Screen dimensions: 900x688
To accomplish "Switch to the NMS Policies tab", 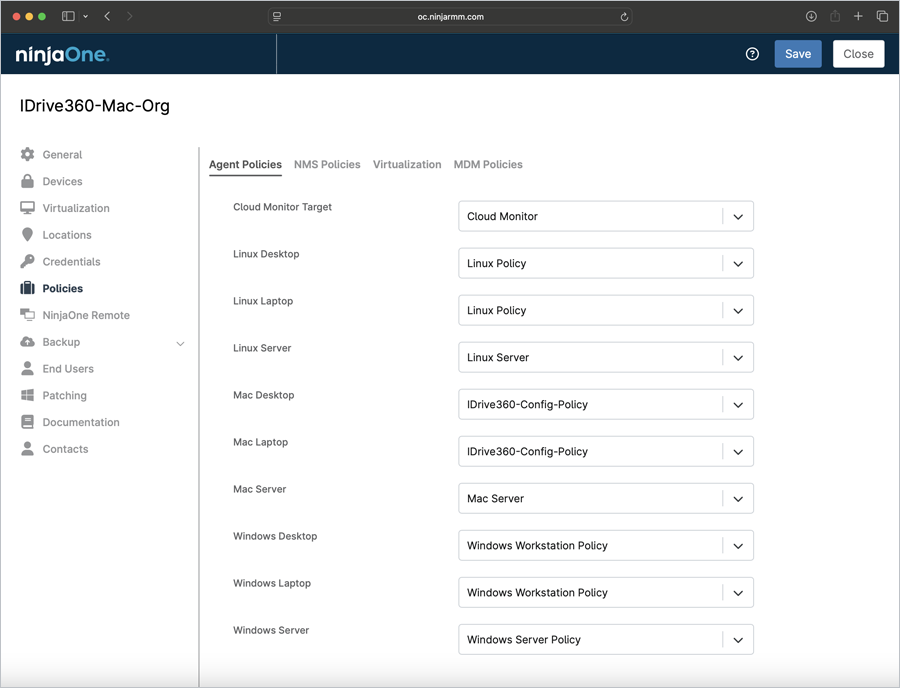I will coord(327,164).
